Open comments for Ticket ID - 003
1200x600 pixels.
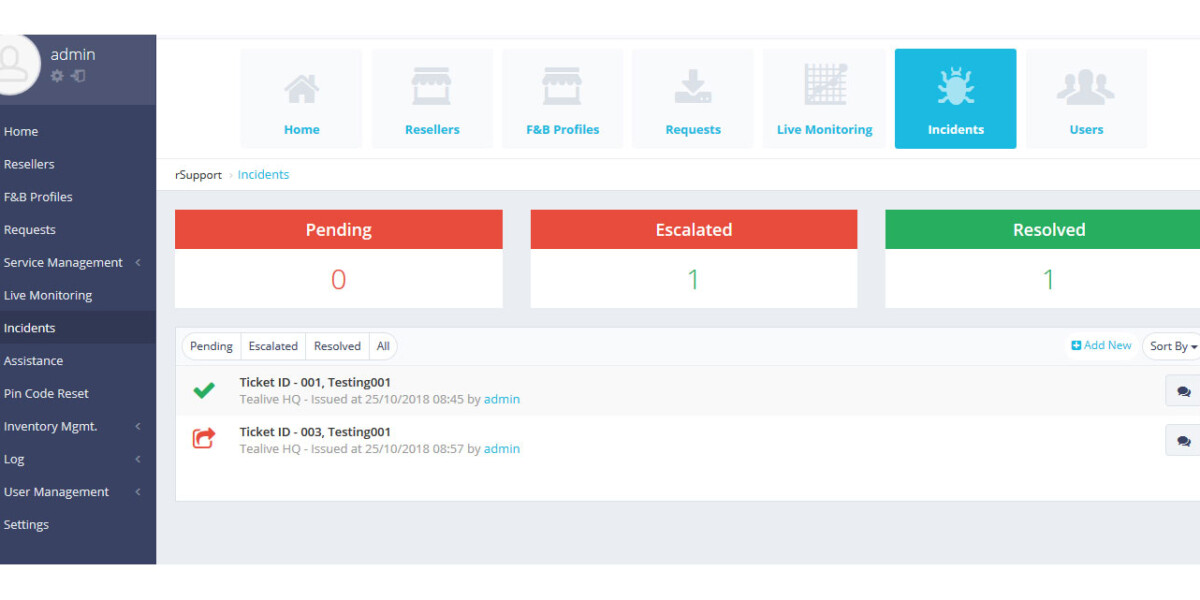click(x=1183, y=440)
